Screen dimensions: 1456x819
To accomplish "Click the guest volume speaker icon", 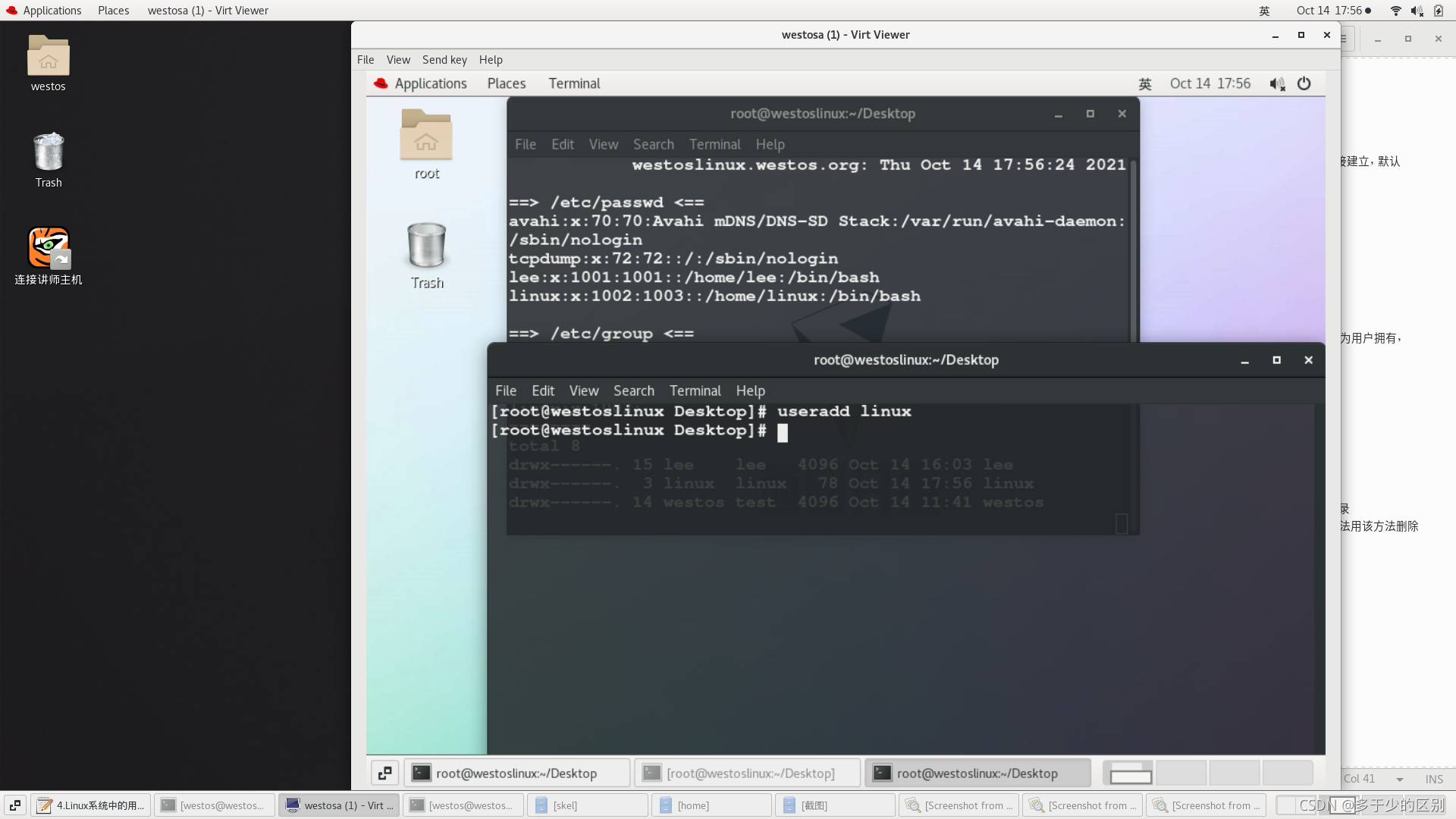I will (1277, 83).
